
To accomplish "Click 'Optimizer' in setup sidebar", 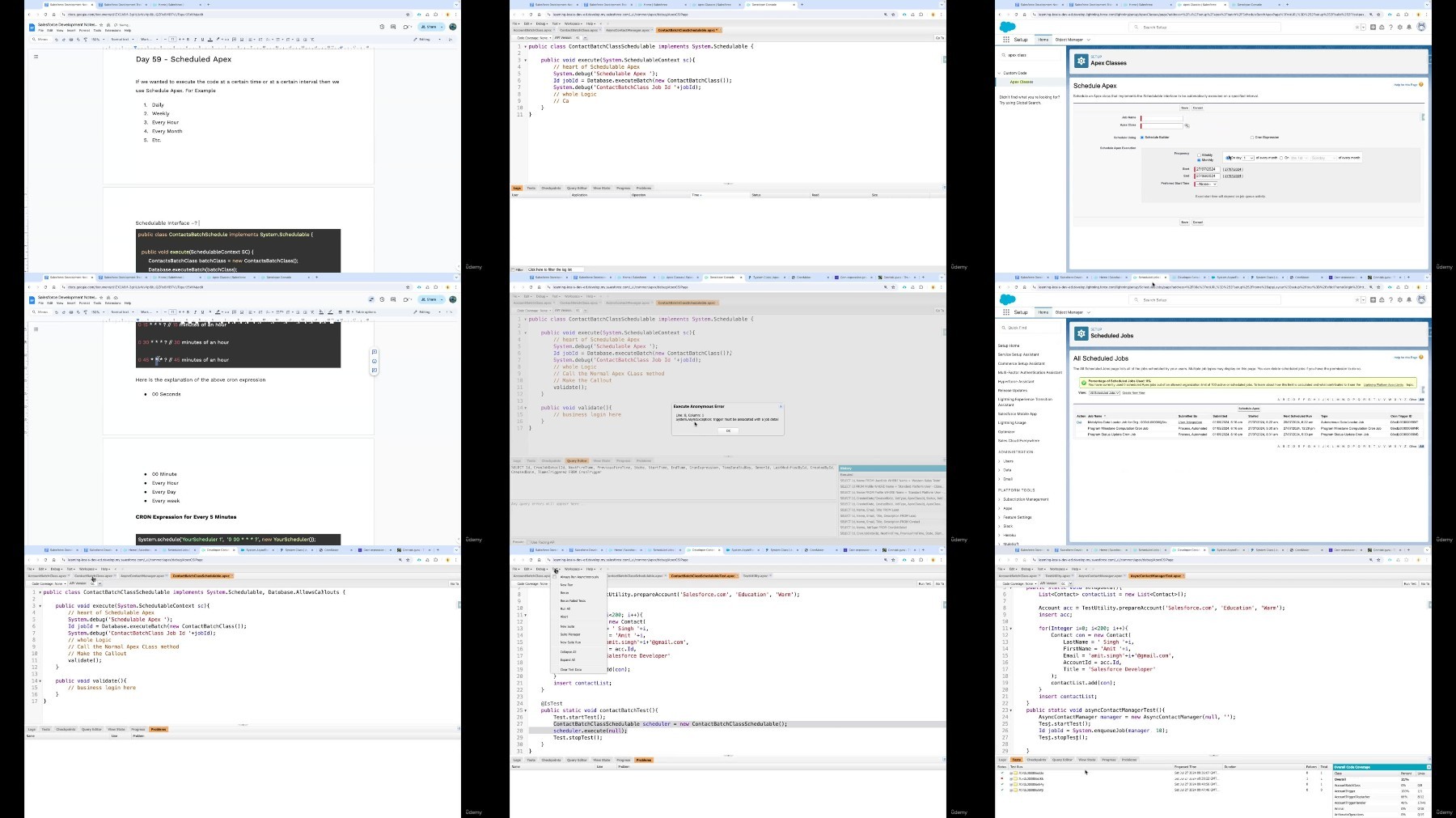I will (x=1006, y=432).
